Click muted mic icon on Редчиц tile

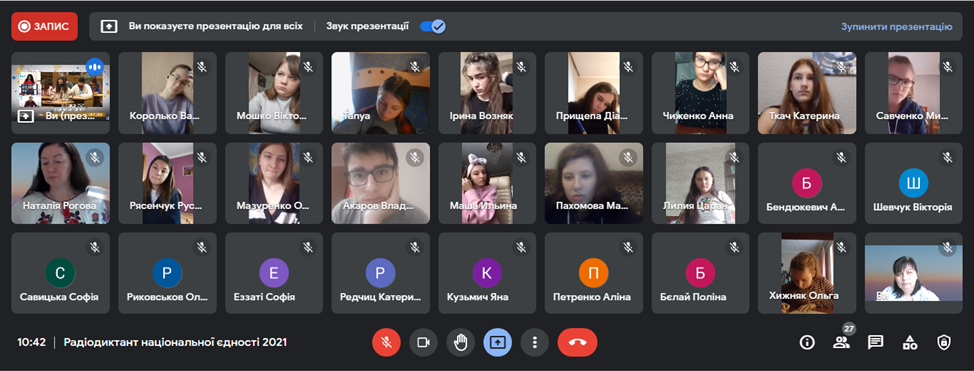415,248
